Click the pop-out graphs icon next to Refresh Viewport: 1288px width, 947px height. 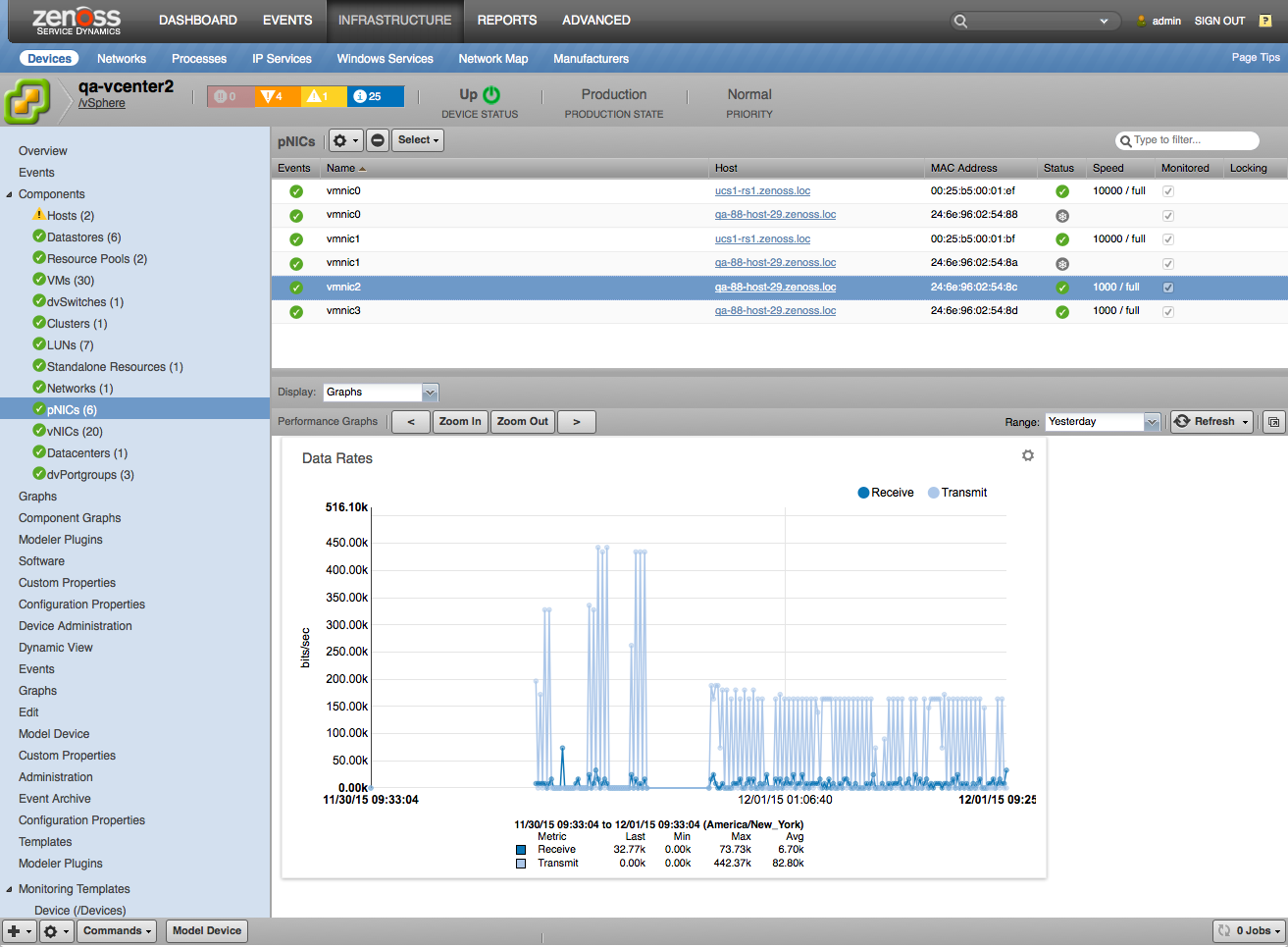(1273, 422)
